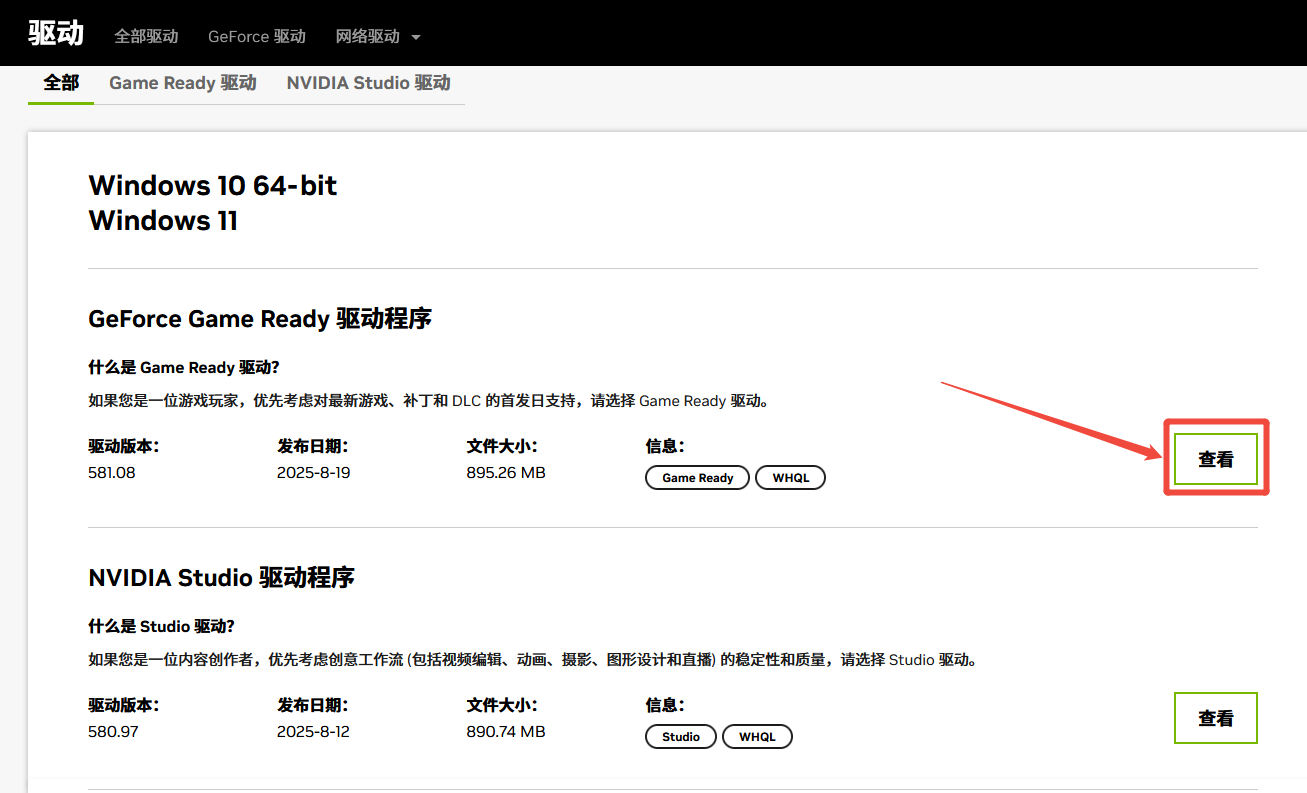Click the WHQL badge in Game Ready row
The width and height of the screenshot is (1307, 793).
791,478
